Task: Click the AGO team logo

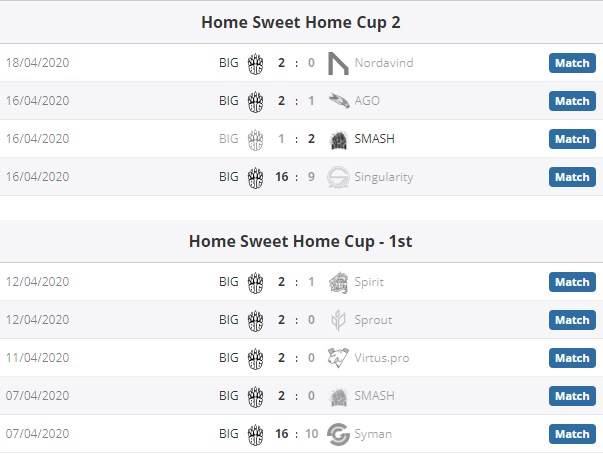Action: (338, 101)
